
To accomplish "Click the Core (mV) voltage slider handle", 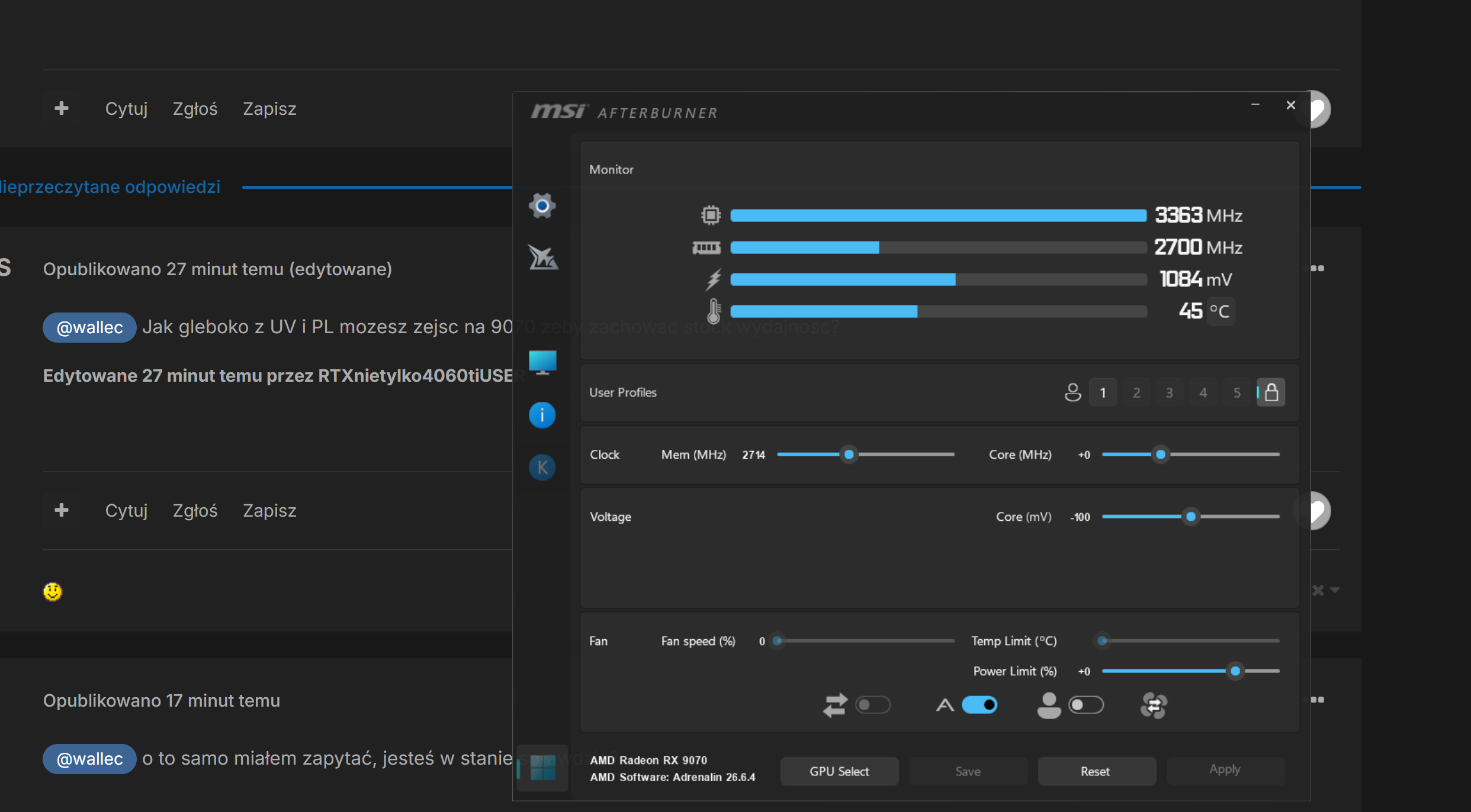I will click(1190, 517).
